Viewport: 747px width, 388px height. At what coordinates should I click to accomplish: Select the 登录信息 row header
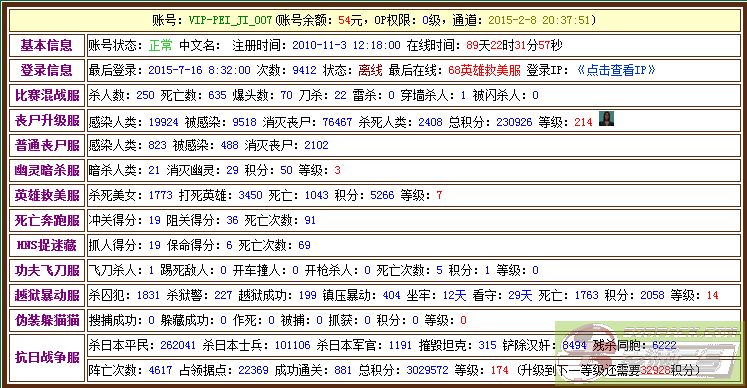(x=47, y=71)
